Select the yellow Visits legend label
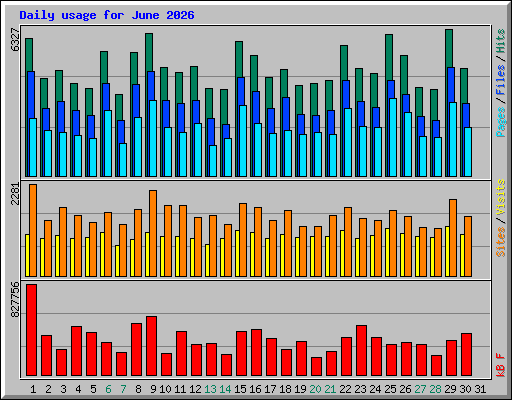Image resolution: width=512 pixels, height=400 pixels. (501, 197)
